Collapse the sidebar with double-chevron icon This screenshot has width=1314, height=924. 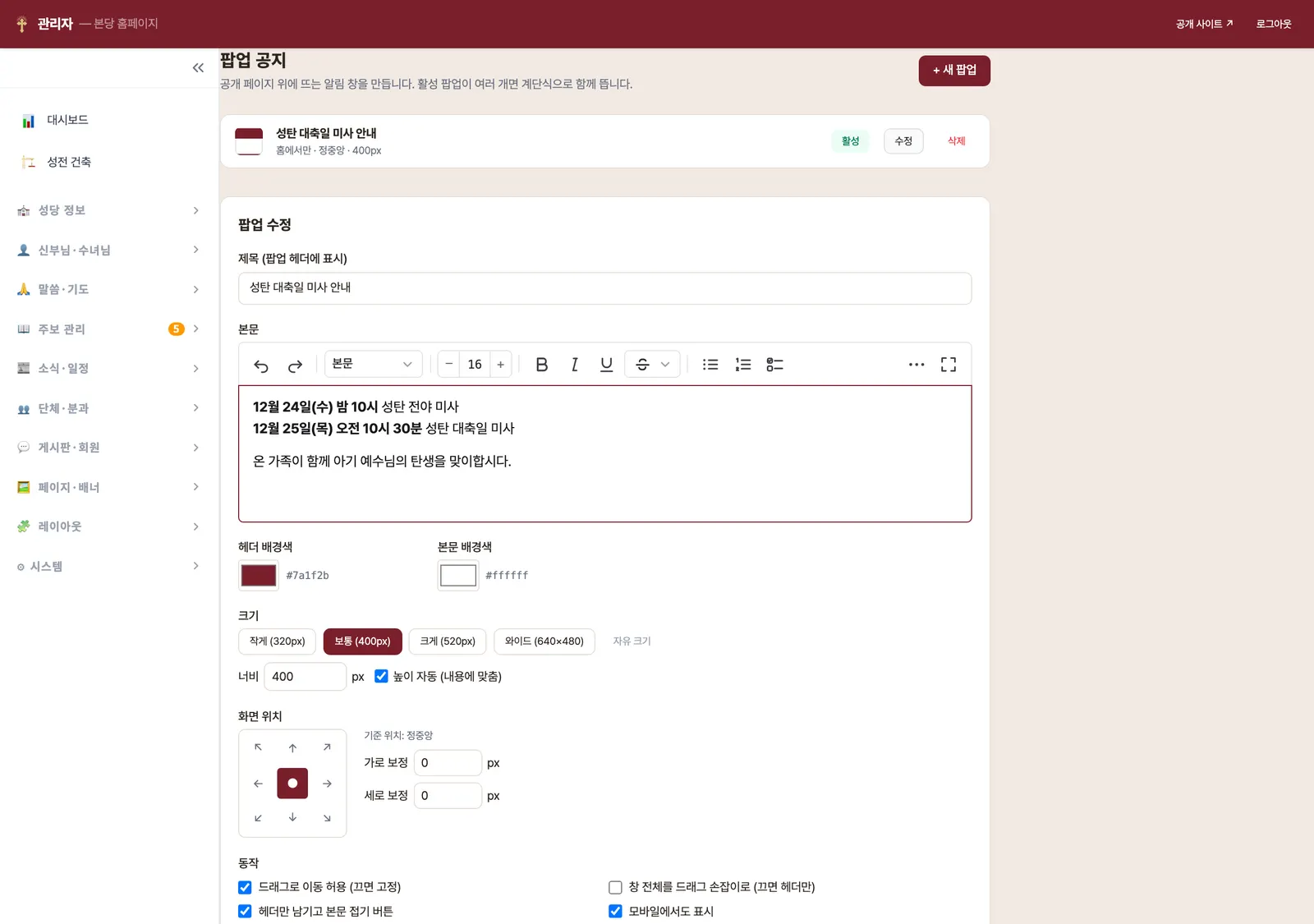(x=198, y=68)
